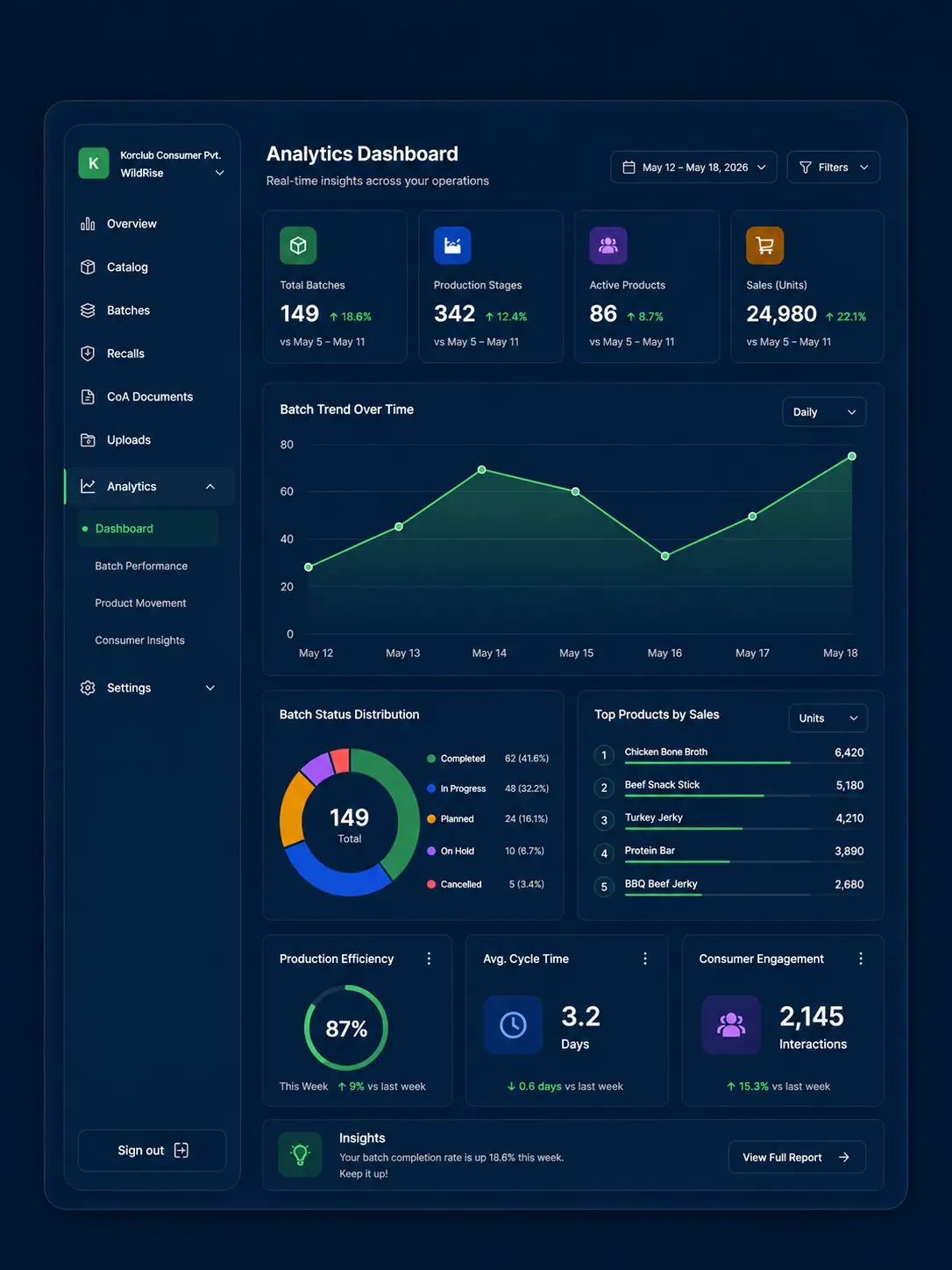The width and height of the screenshot is (952, 1270).
Task: Click the Consumer Engagement people icon
Action: click(x=731, y=1024)
